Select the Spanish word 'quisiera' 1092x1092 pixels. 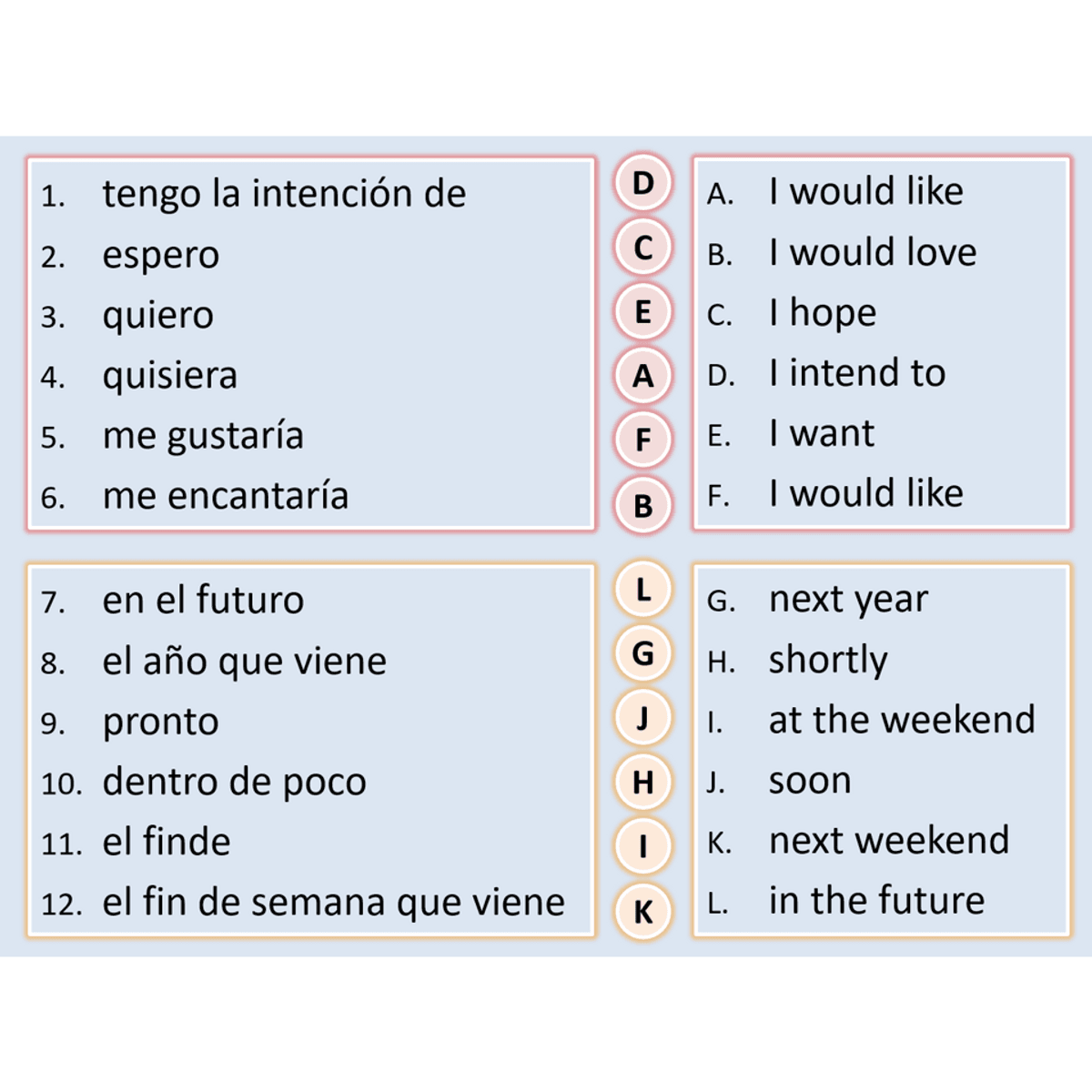pos(170,377)
